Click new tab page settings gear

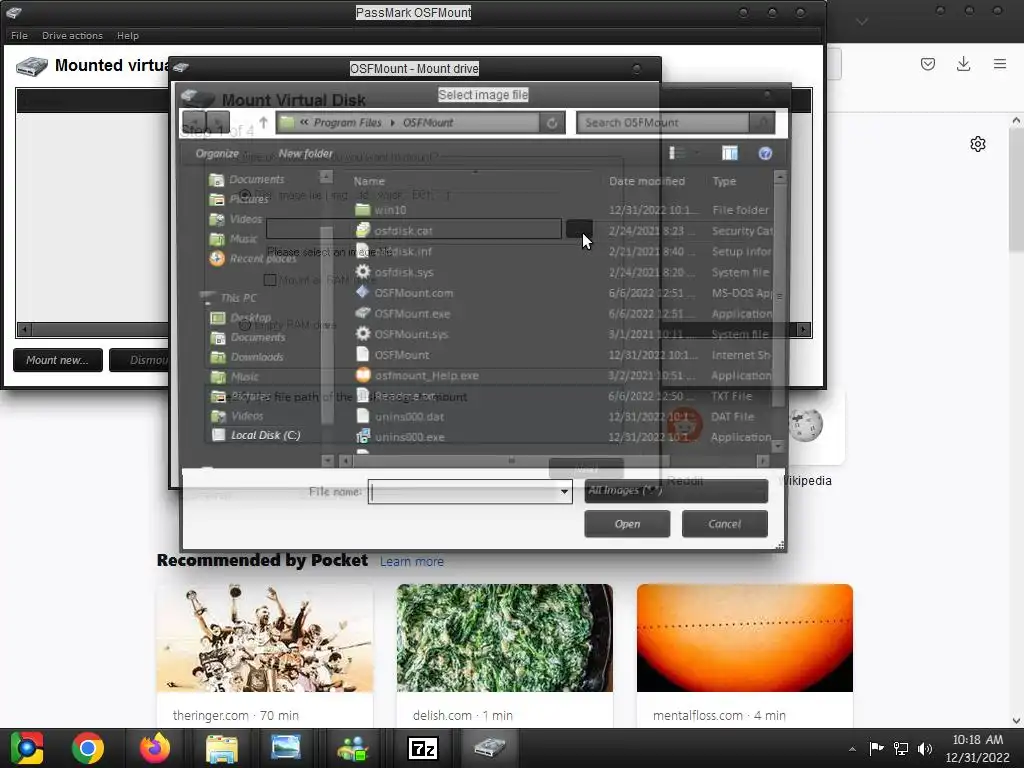tap(977, 144)
